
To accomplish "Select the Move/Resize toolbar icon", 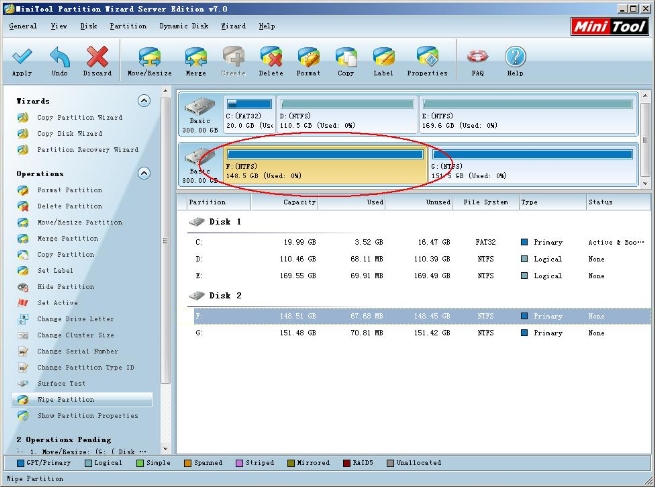I will (x=150, y=57).
